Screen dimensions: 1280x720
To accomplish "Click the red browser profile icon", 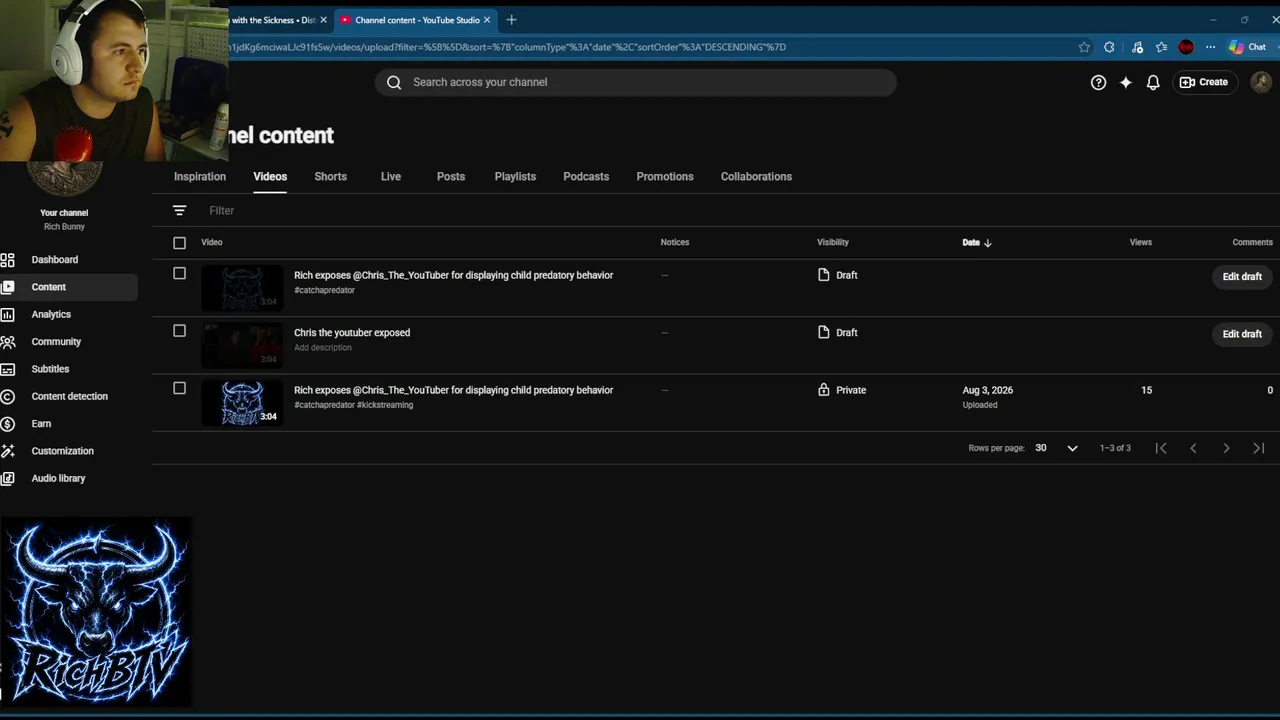I will point(1186,47).
